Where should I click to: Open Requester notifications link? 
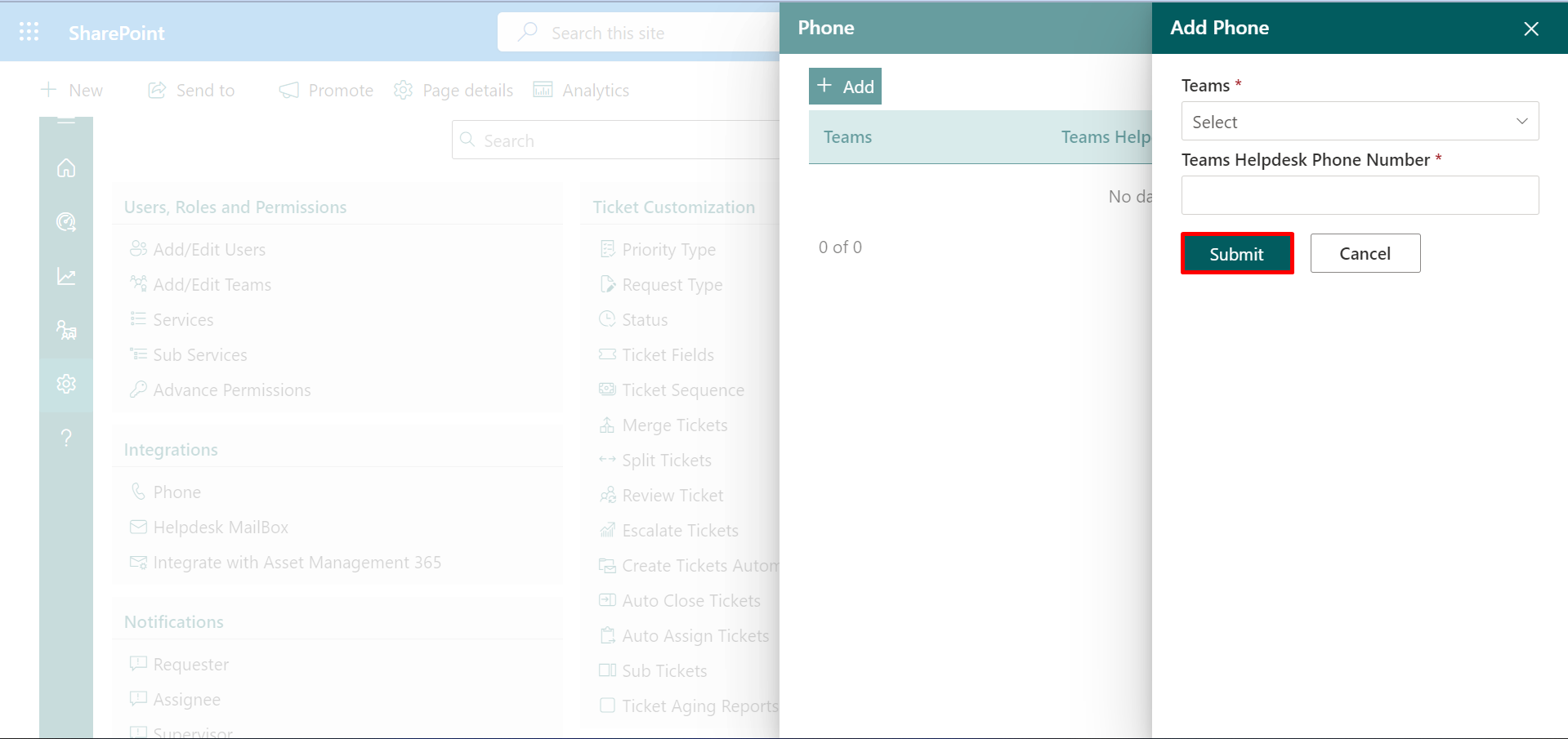pos(191,664)
